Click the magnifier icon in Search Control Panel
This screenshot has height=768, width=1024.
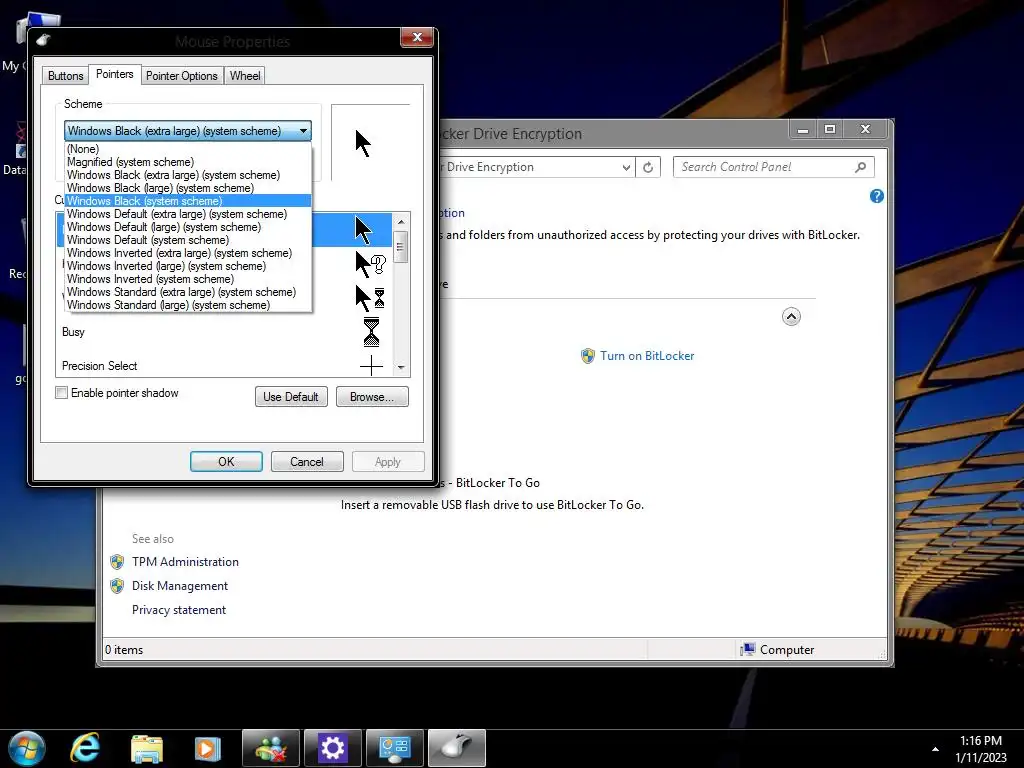(861, 167)
